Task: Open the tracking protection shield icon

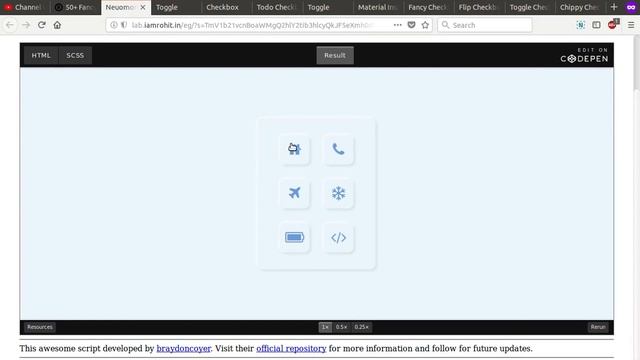Action: (124, 25)
